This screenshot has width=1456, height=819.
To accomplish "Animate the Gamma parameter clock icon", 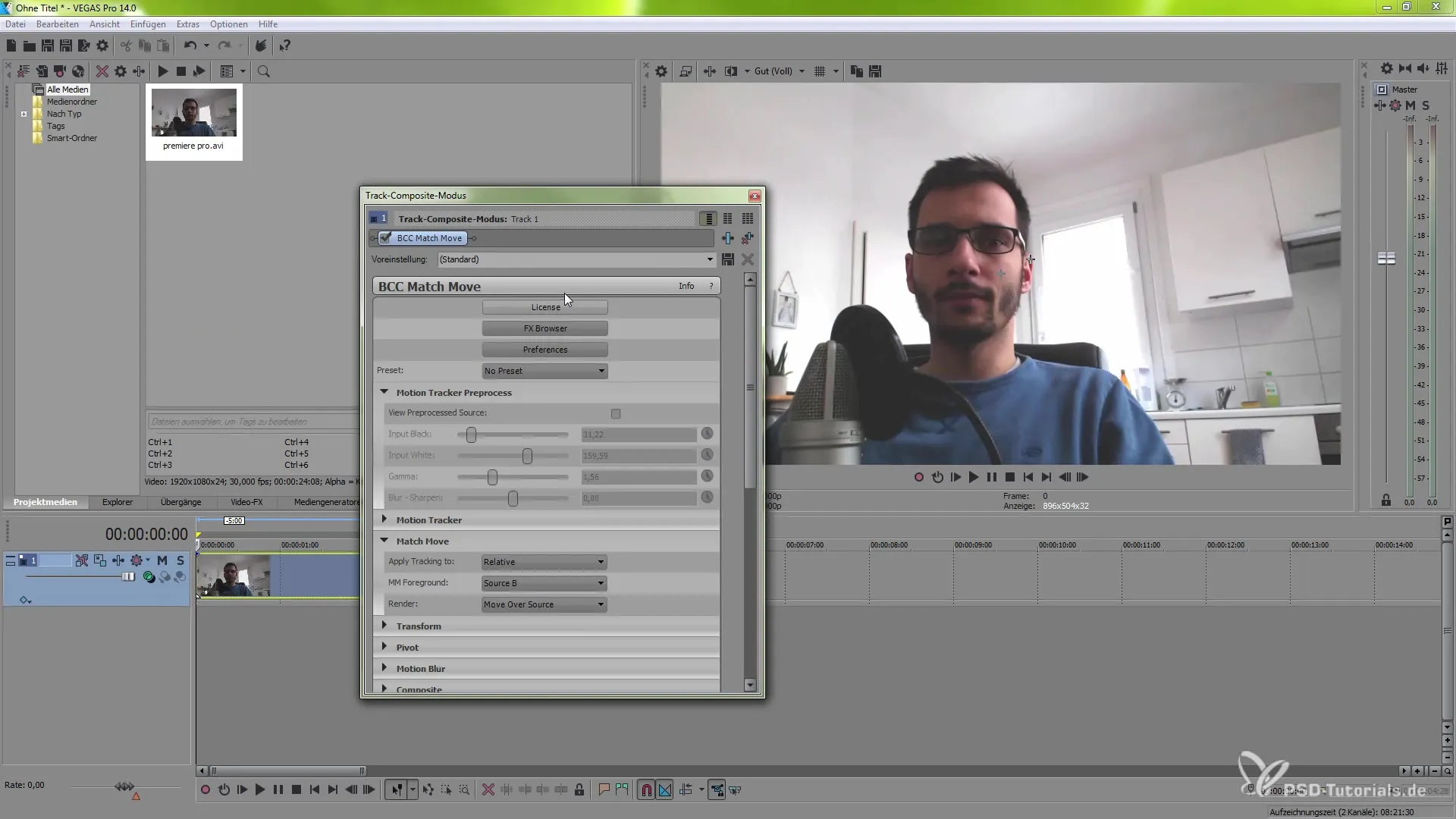I will point(707,476).
